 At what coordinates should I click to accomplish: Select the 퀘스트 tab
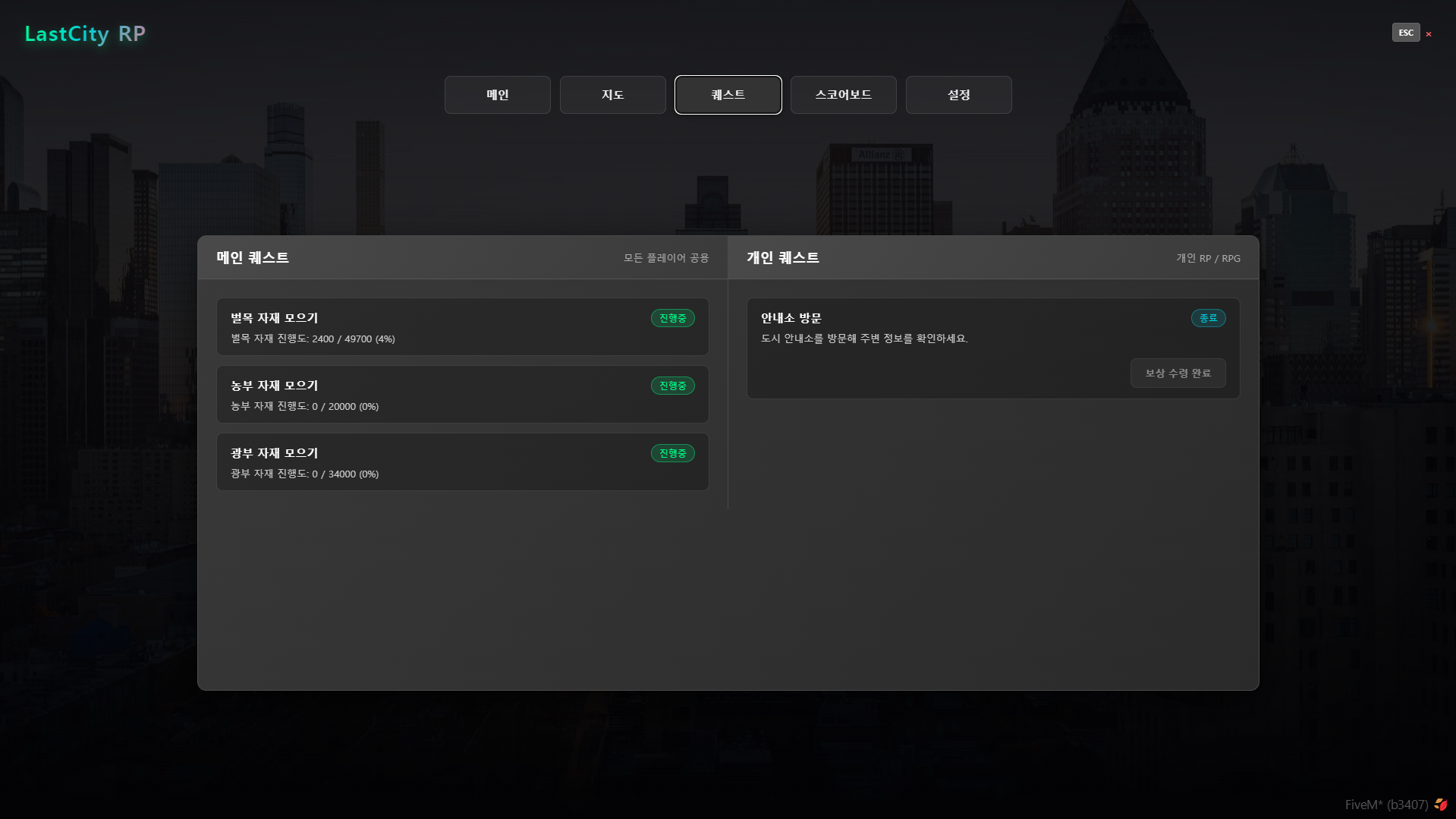tap(728, 95)
